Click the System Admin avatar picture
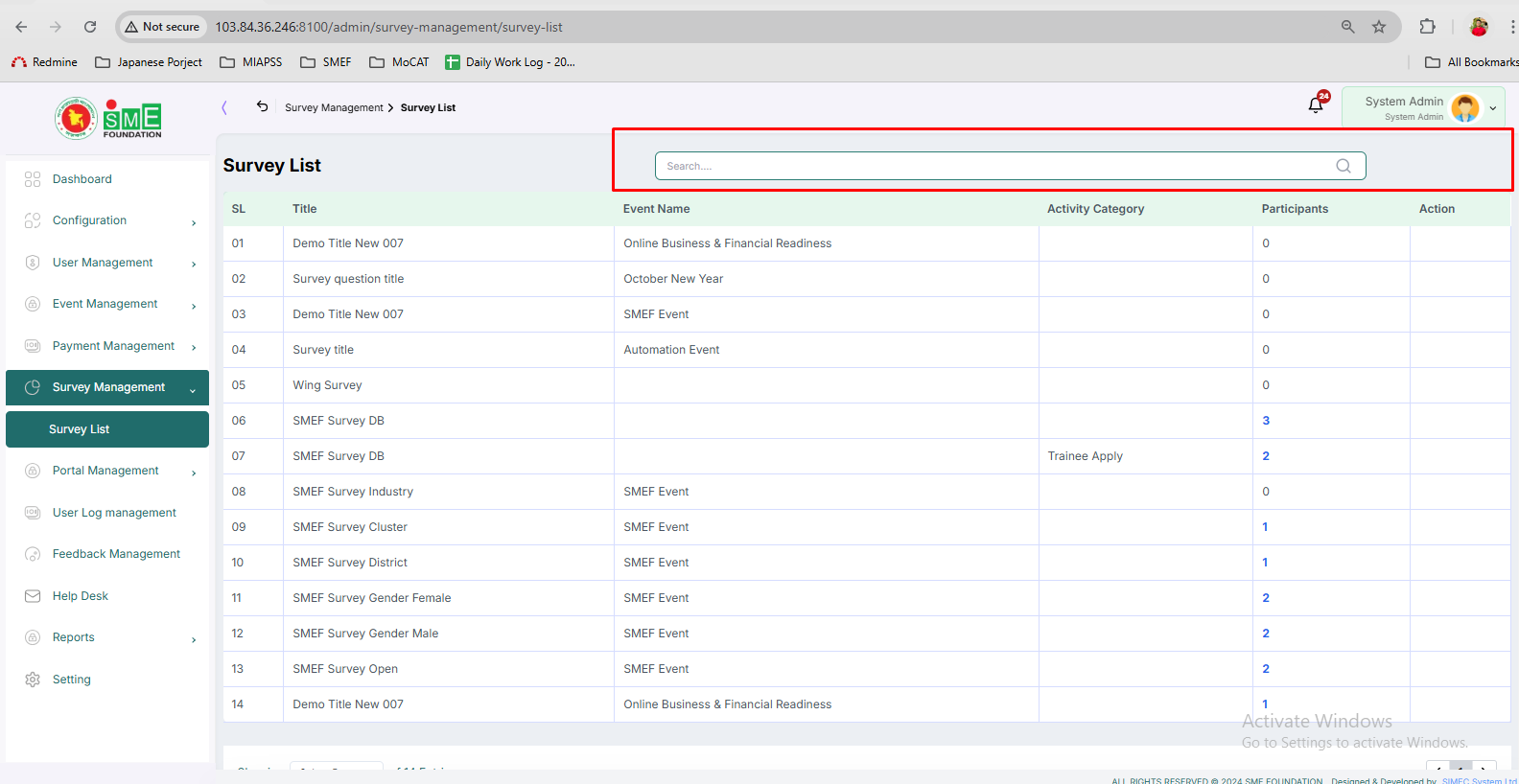 coord(1465,108)
